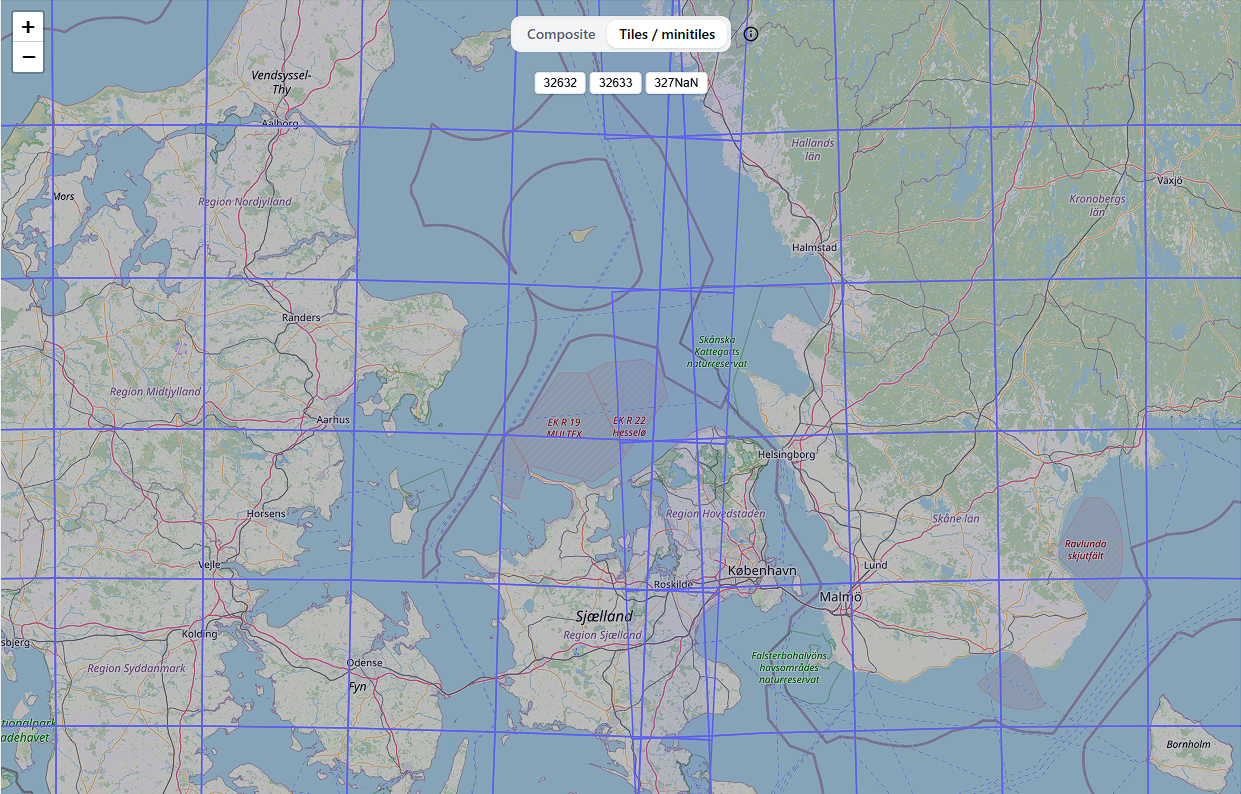1241x794 pixels.
Task: Open the info circle icon near the toolbar
Action: pyautogui.click(x=750, y=34)
